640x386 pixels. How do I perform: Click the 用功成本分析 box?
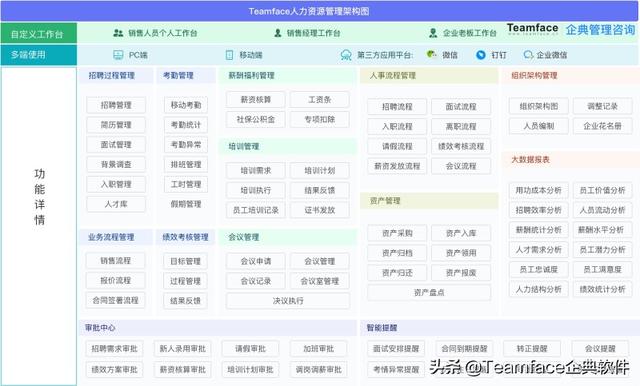539,190
